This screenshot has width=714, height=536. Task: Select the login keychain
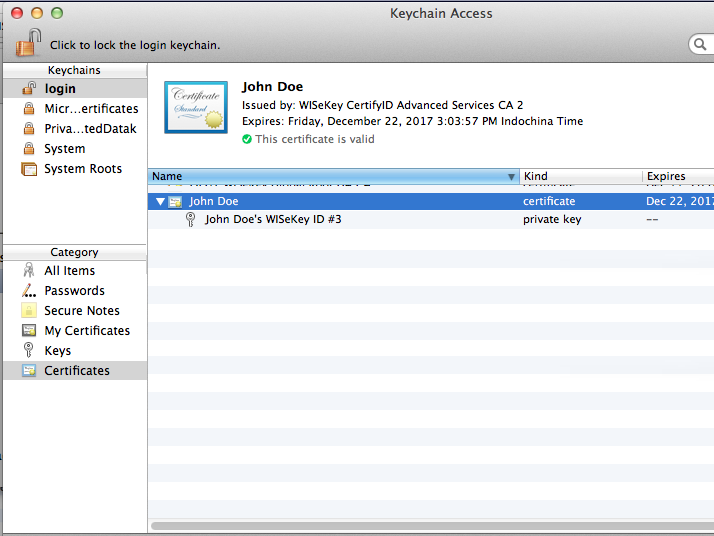pos(75,88)
